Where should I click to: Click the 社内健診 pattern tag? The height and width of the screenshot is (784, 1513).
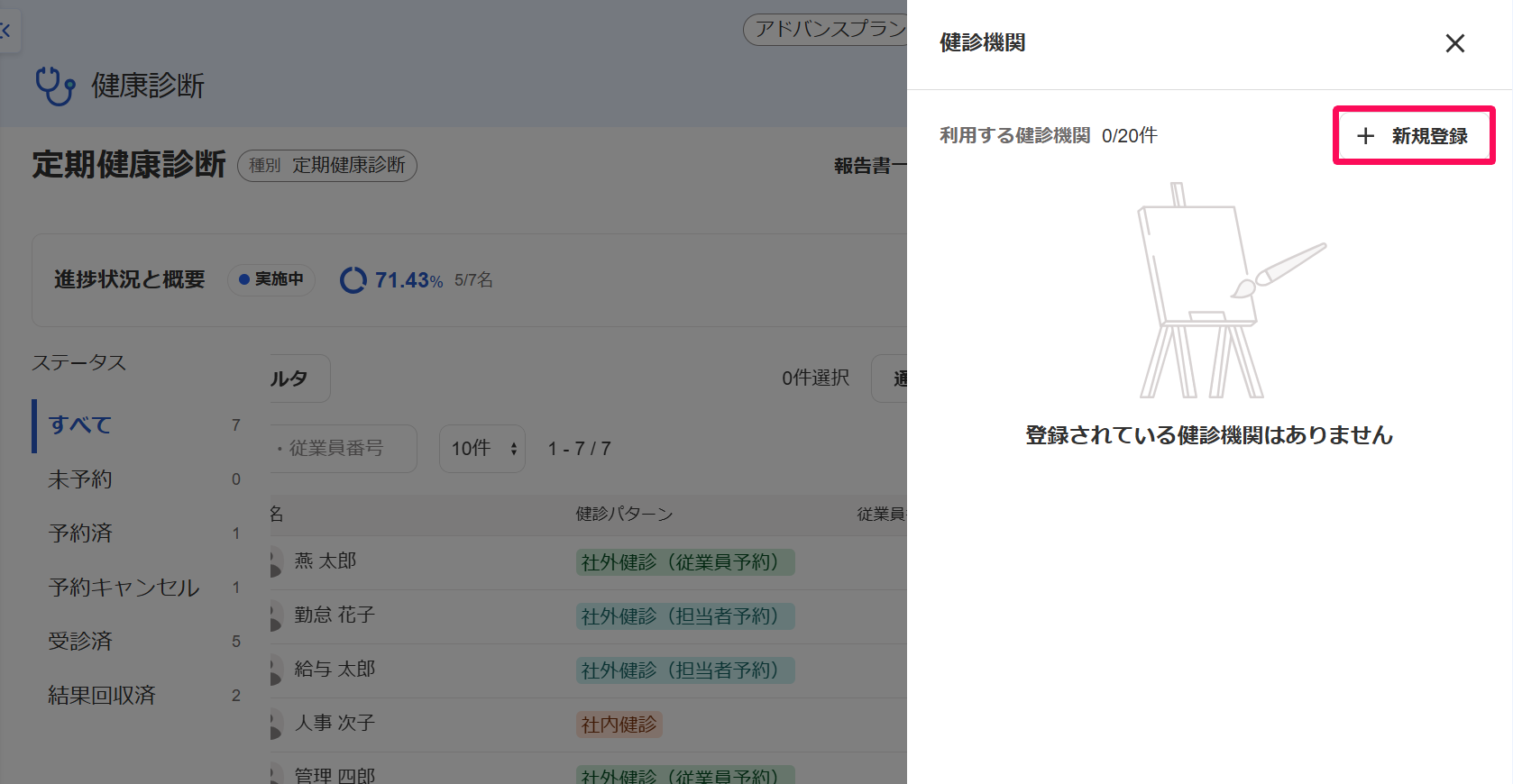click(x=619, y=725)
